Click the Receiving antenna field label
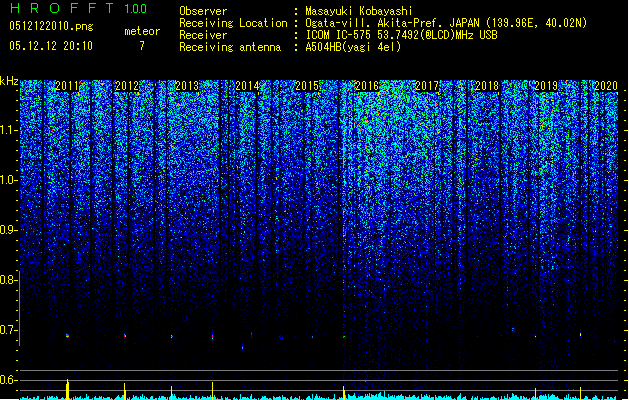The image size is (629, 400). click(230, 47)
